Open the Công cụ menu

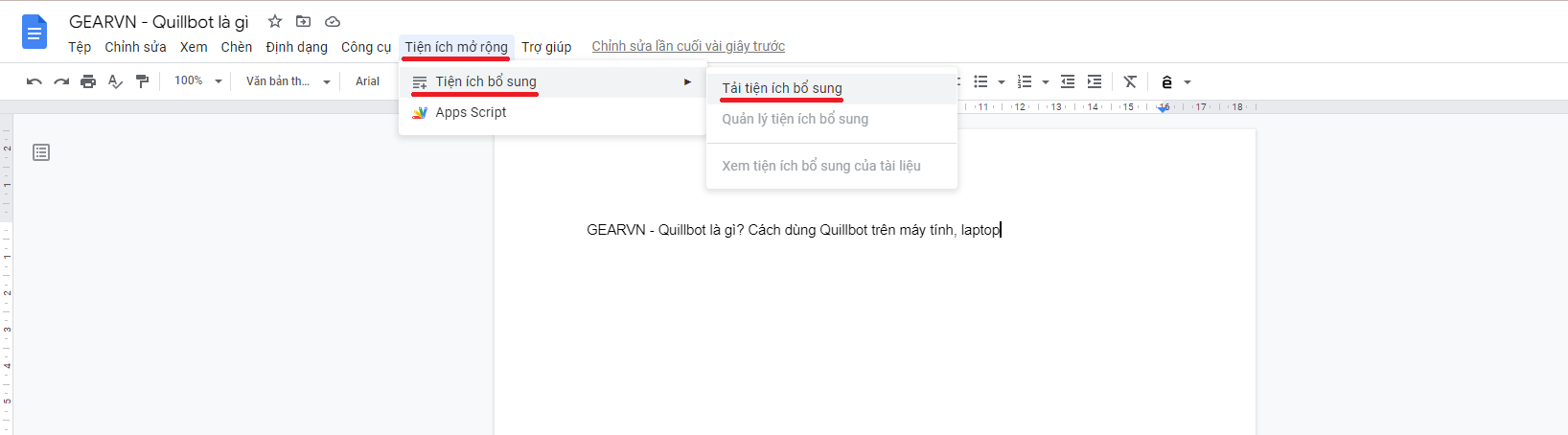point(366,47)
